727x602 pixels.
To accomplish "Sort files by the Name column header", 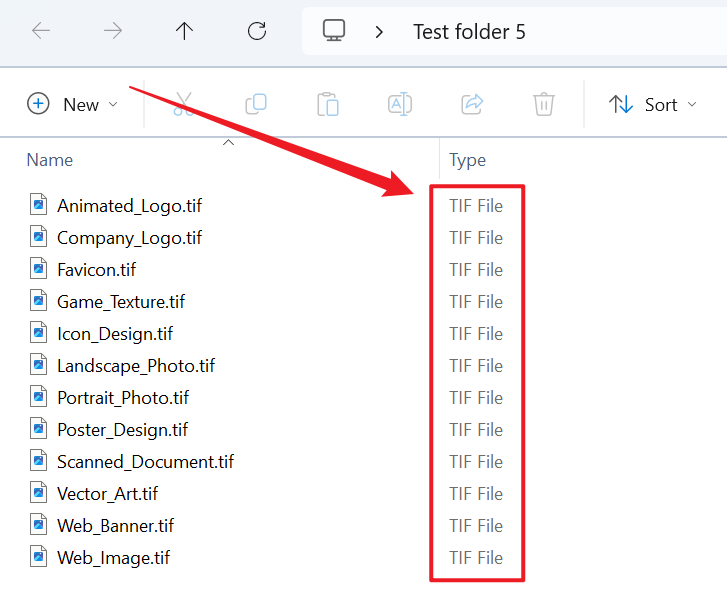I will point(50,160).
